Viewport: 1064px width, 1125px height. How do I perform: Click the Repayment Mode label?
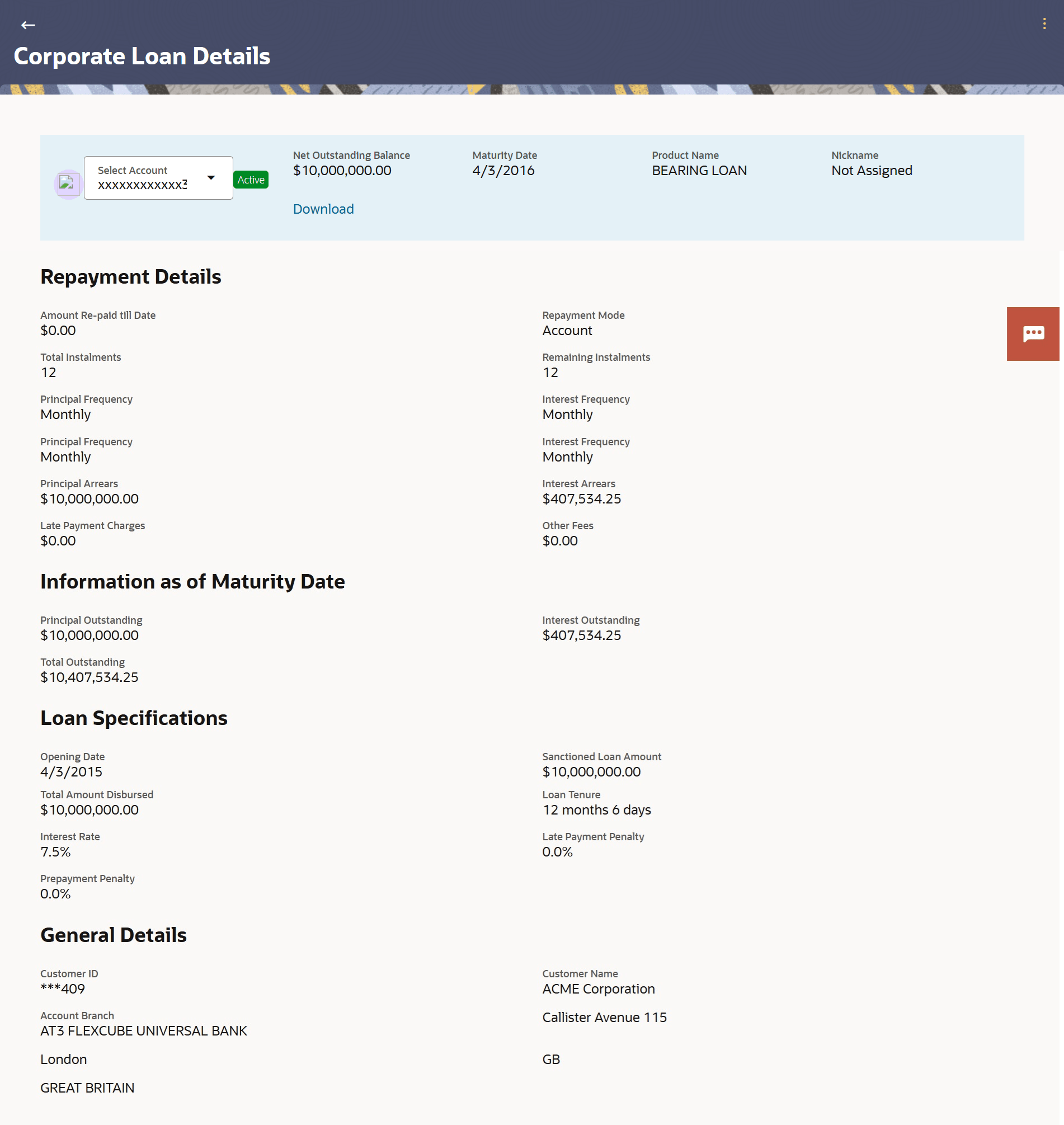point(583,316)
